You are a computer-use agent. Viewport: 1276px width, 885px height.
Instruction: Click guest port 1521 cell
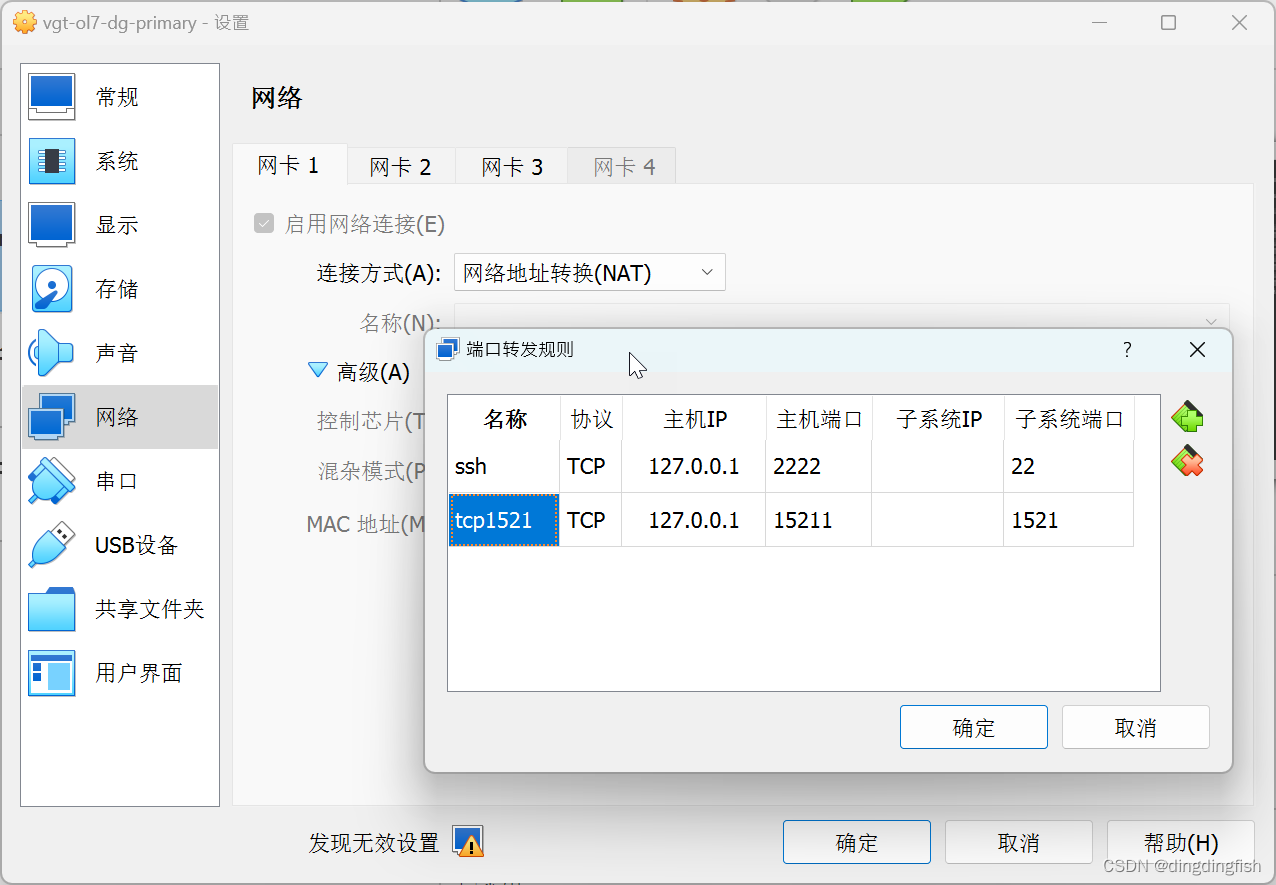coord(1069,520)
